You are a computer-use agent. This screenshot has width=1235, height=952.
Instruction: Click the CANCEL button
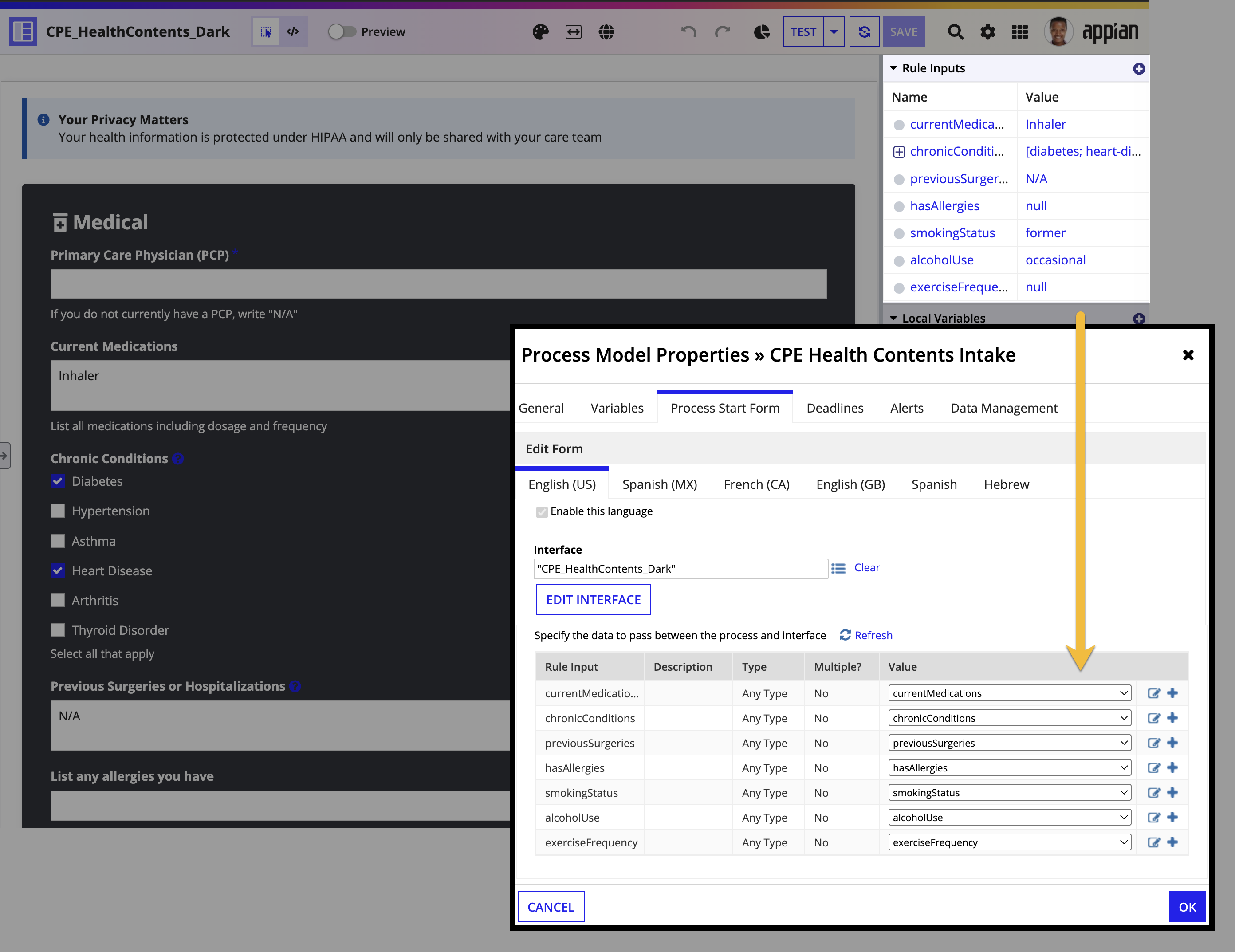coord(551,907)
